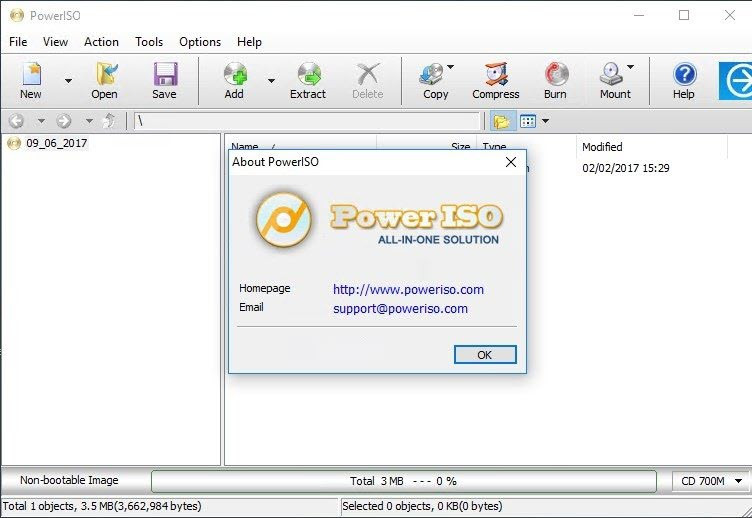Viewport: 752px width, 518px height.
Task: Open the http://www.poweriso.com homepage link
Action: point(408,290)
